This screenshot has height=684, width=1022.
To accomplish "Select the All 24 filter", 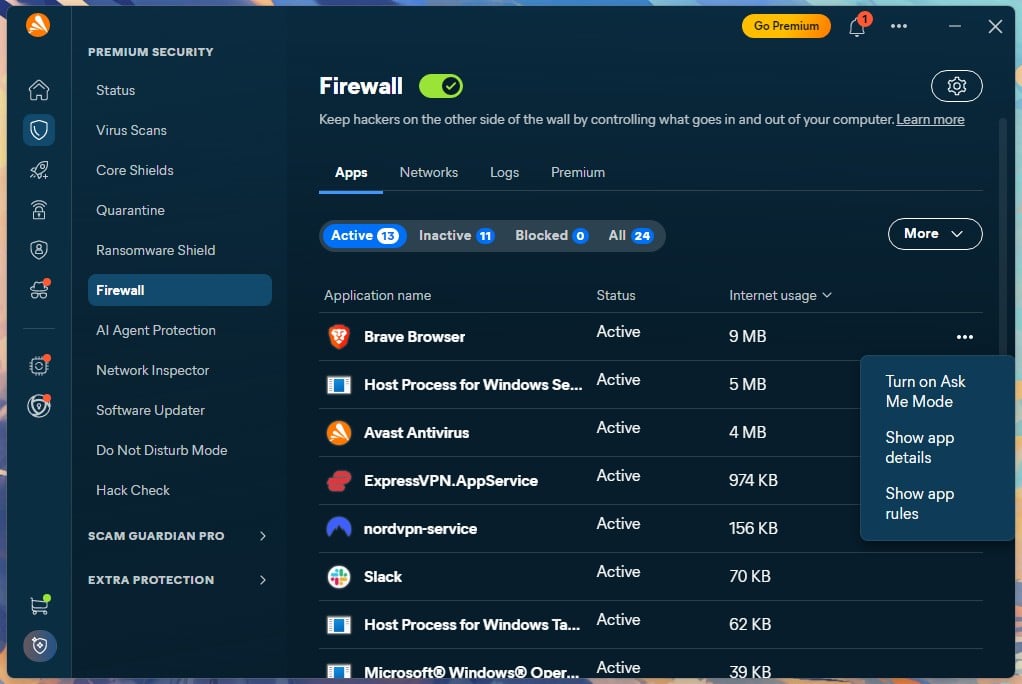I will coord(630,235).
